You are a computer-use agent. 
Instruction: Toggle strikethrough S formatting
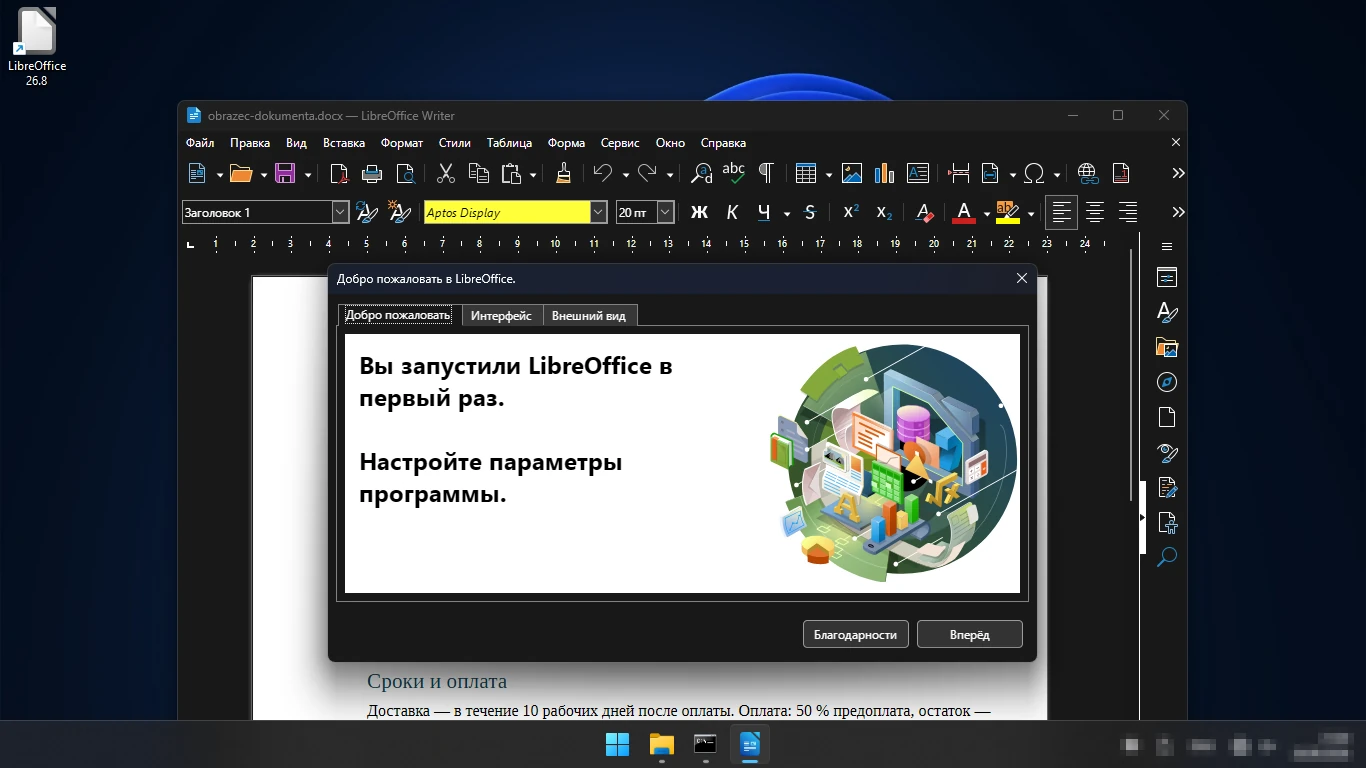tap(810, 212)
